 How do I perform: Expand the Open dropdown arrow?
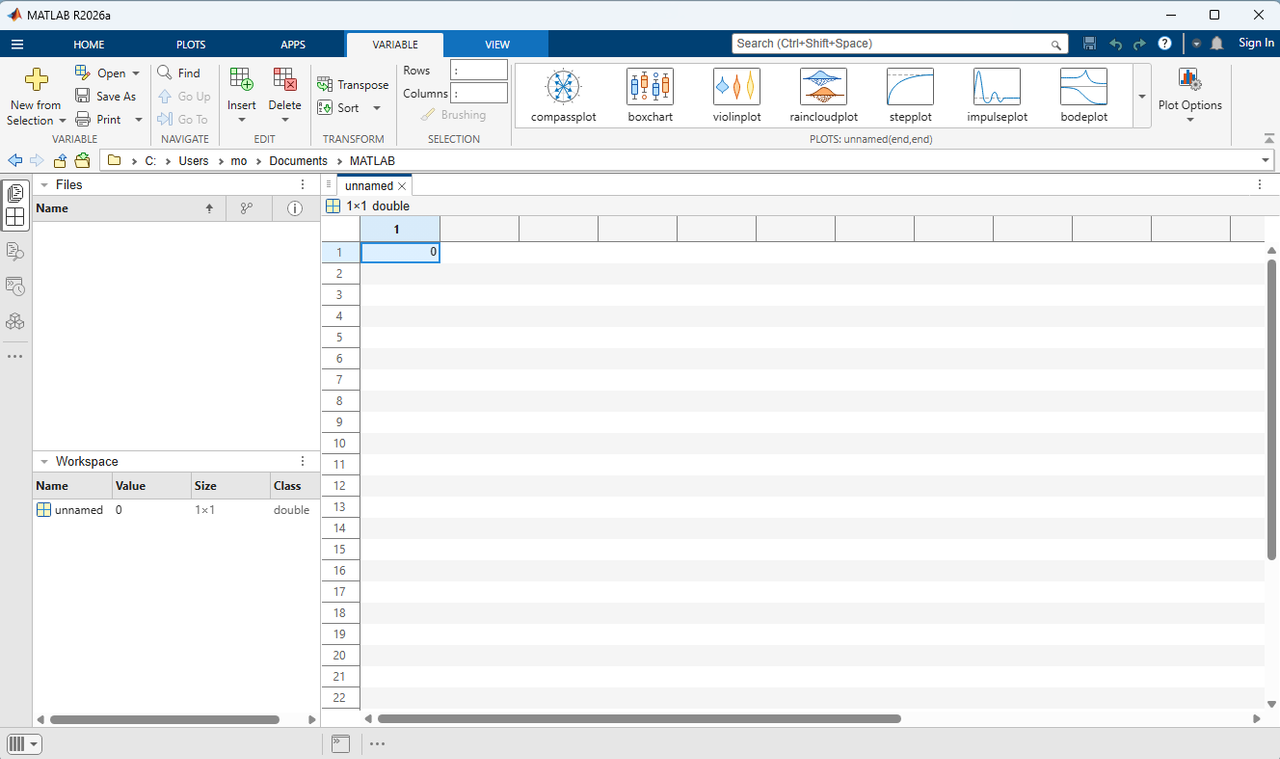point(136,73)
